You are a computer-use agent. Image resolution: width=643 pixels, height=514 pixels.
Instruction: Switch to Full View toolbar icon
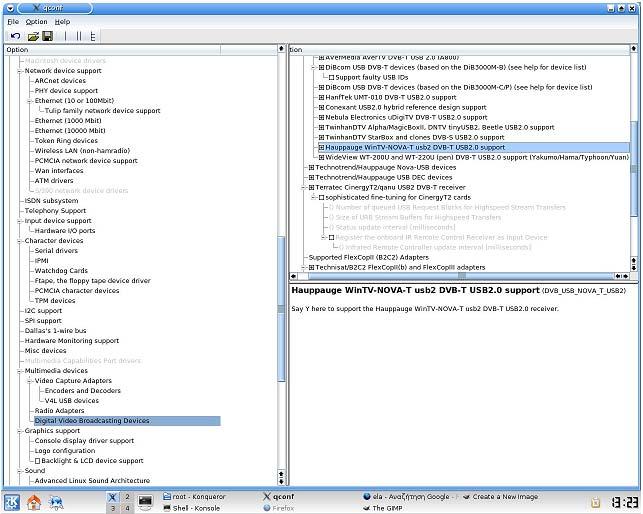coord(93,36)
